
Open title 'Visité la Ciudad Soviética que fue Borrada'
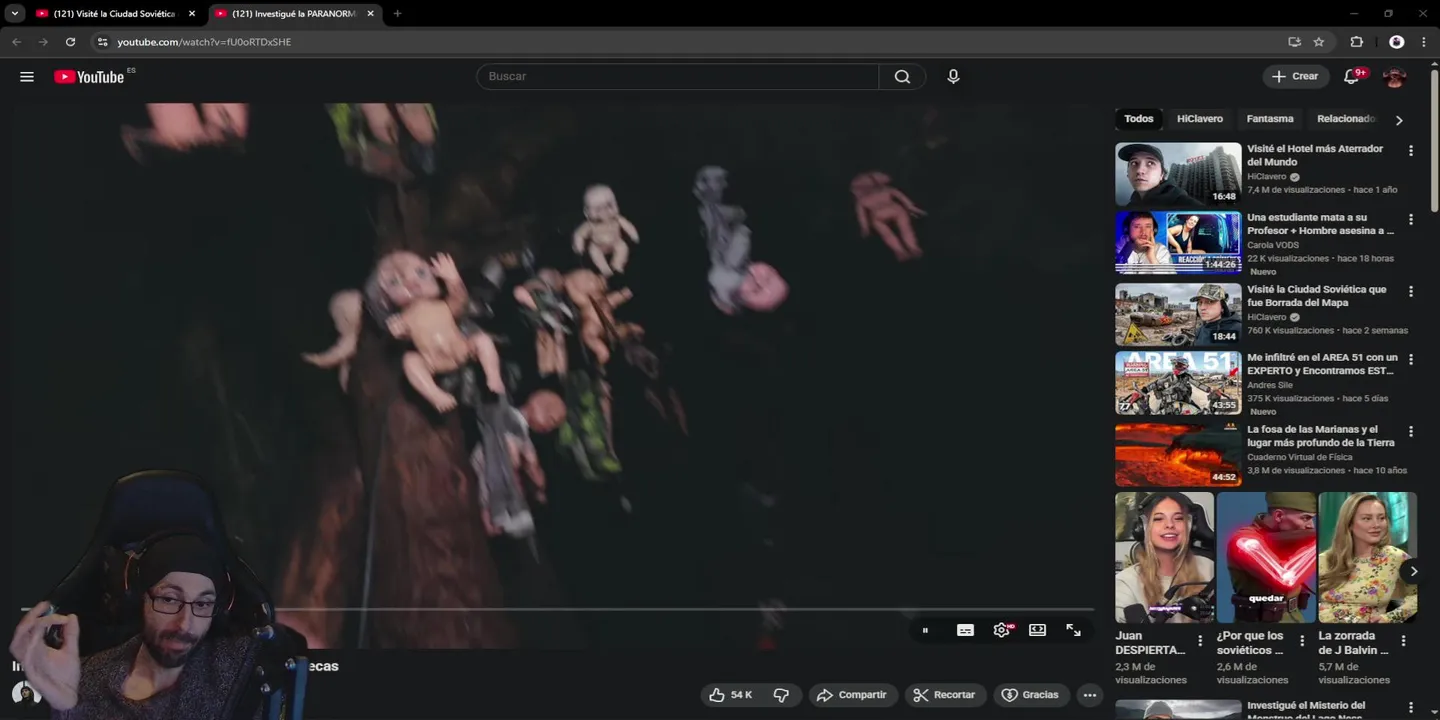click(x=1317, y=296)
